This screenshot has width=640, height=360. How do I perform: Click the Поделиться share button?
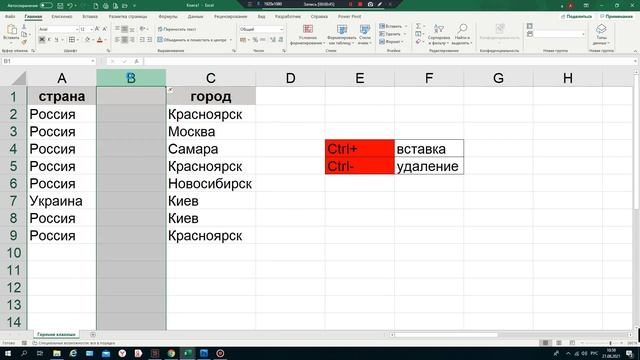pos(576,16)
